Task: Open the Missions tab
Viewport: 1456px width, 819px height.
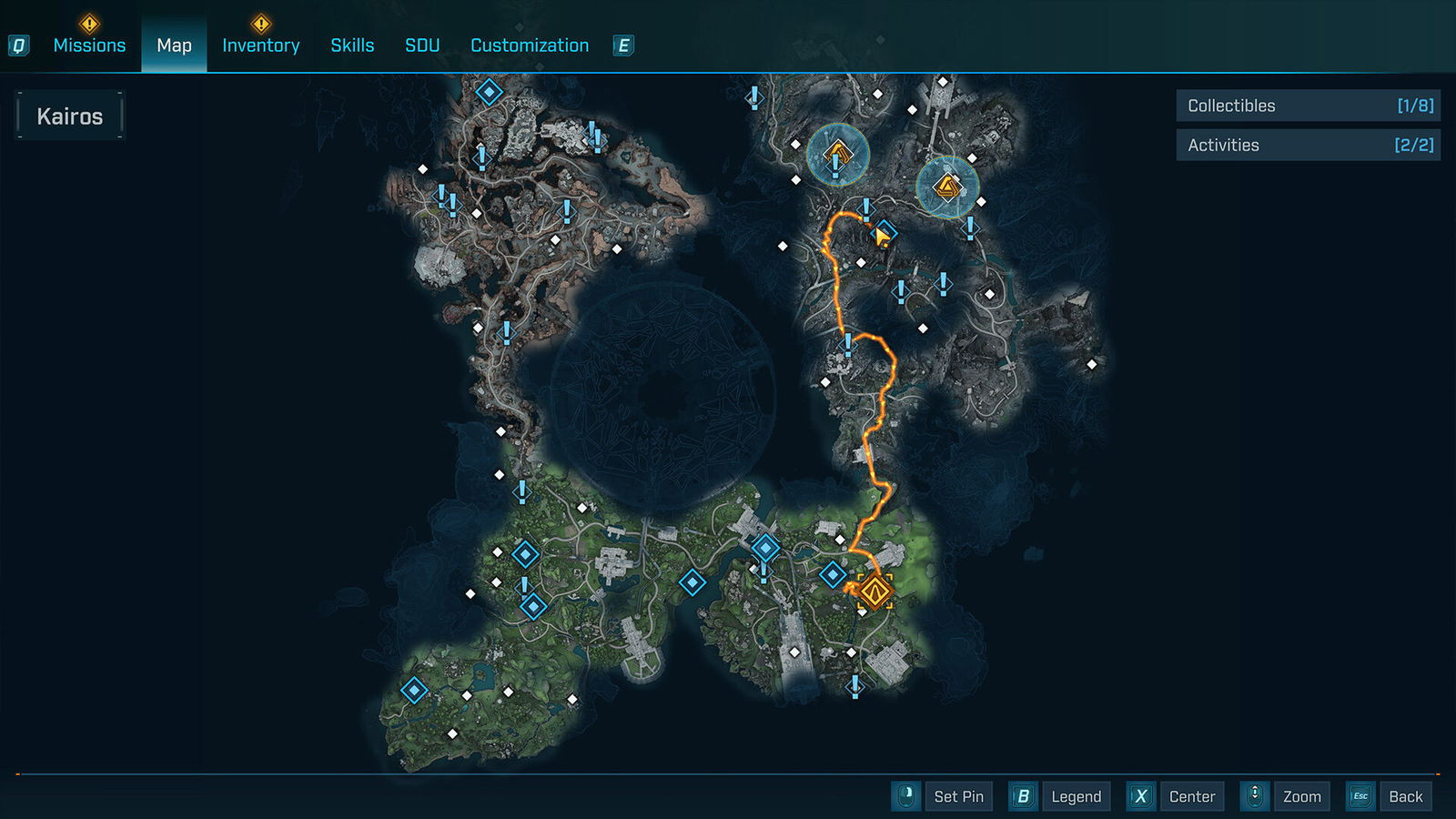Action: (89, 45)
